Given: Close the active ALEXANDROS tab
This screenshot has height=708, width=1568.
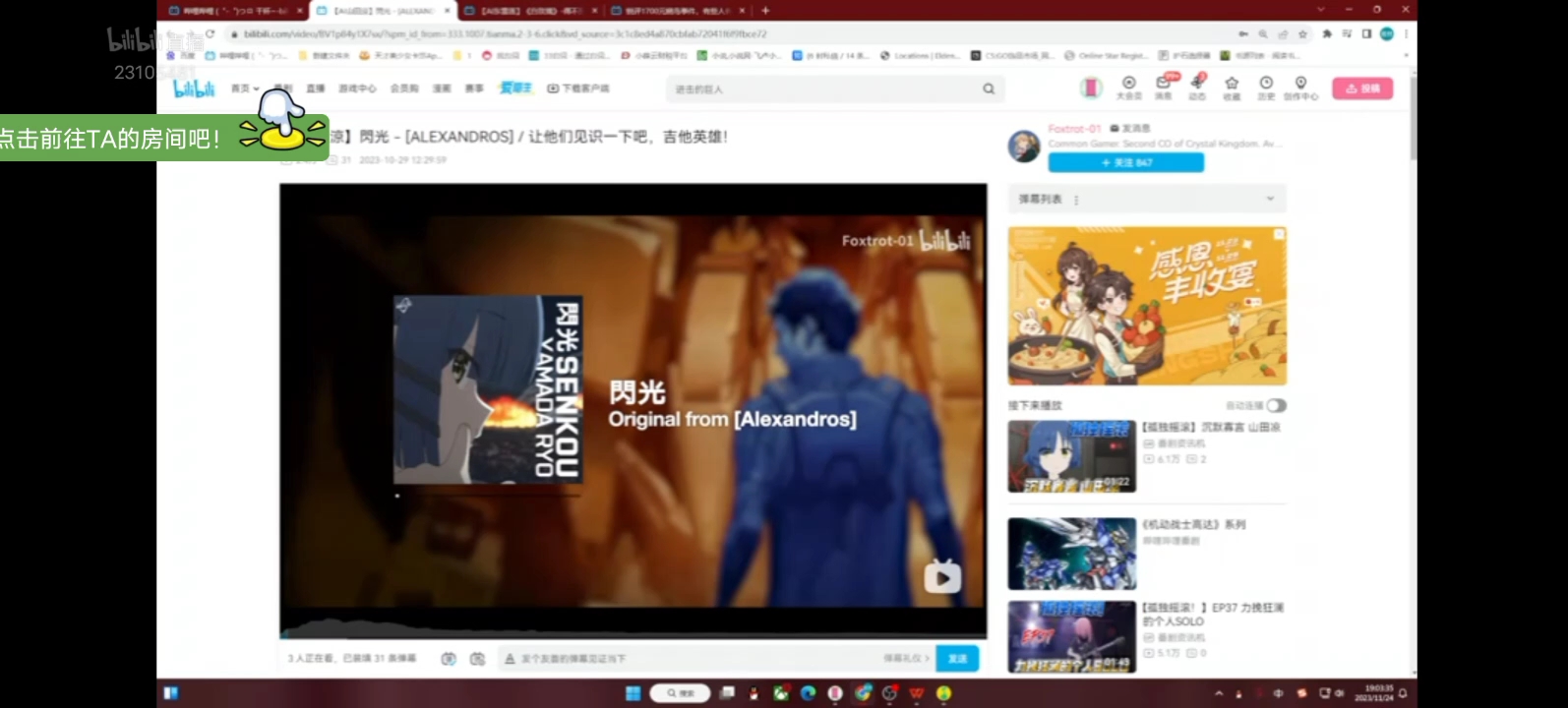Looking at the screenshot, I should pyautogui.click(x=447, y=10).
